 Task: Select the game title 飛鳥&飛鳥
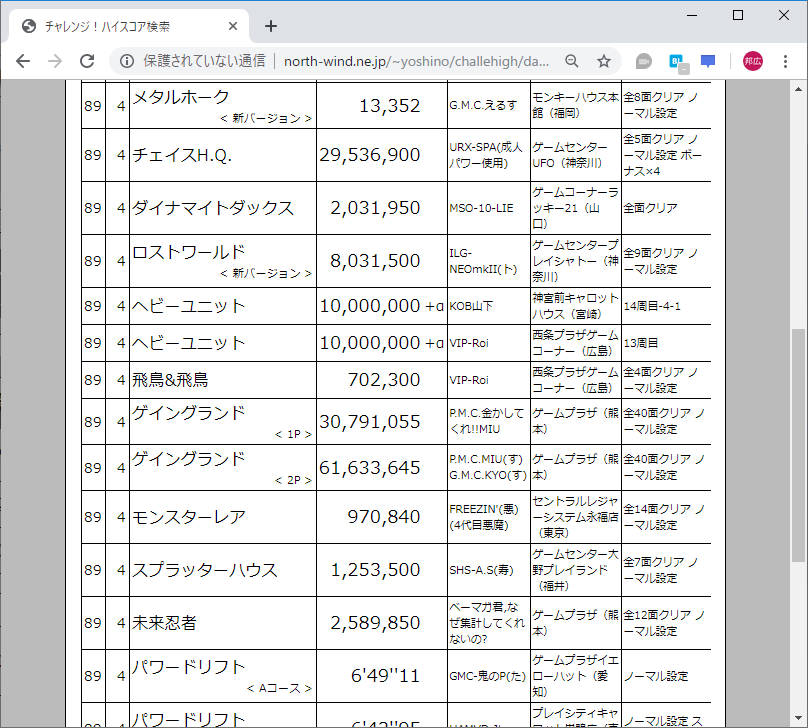pyautogui.click(x=170, y=380)
